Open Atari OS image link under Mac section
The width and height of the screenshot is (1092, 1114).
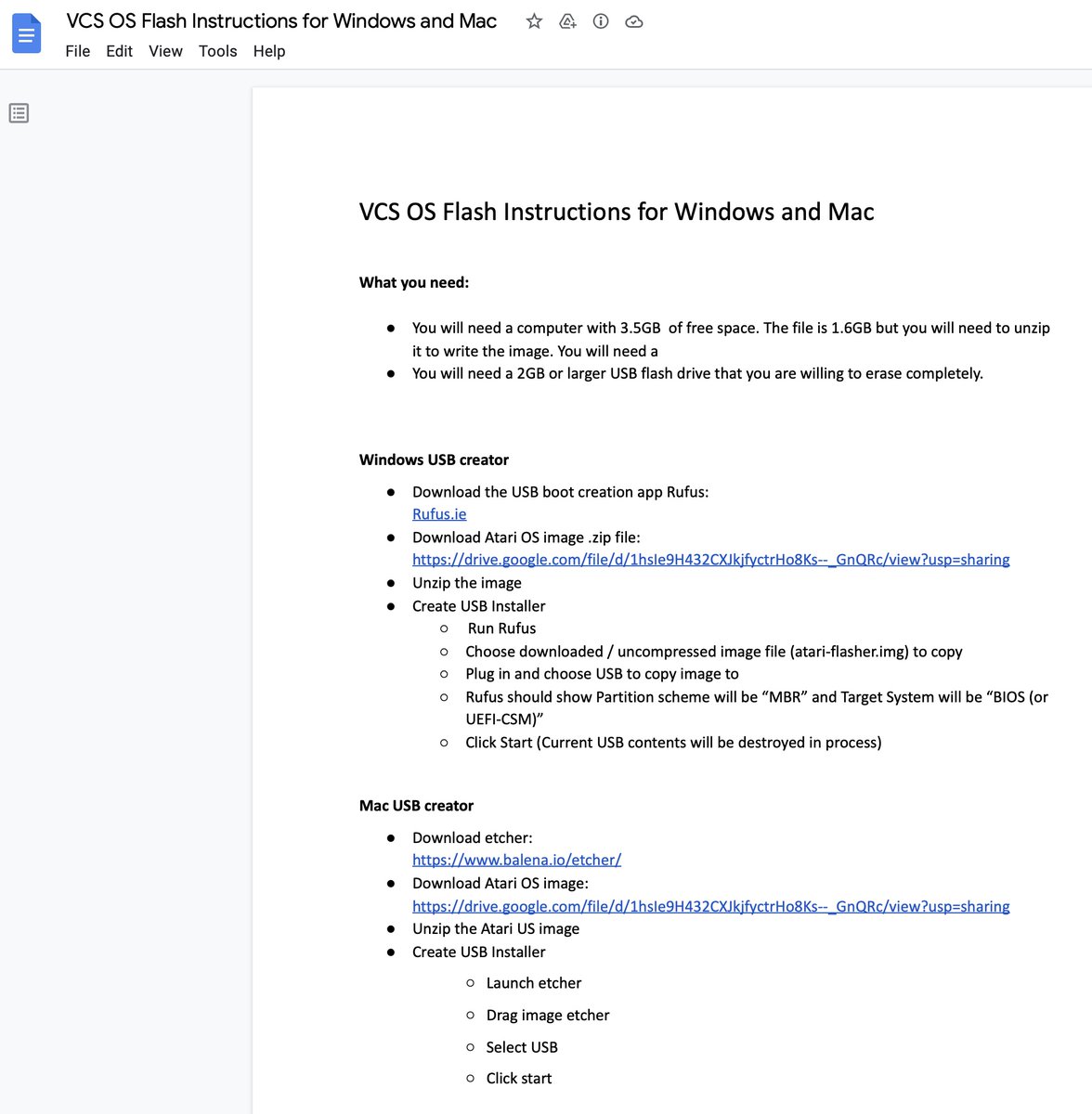[711, 906]
